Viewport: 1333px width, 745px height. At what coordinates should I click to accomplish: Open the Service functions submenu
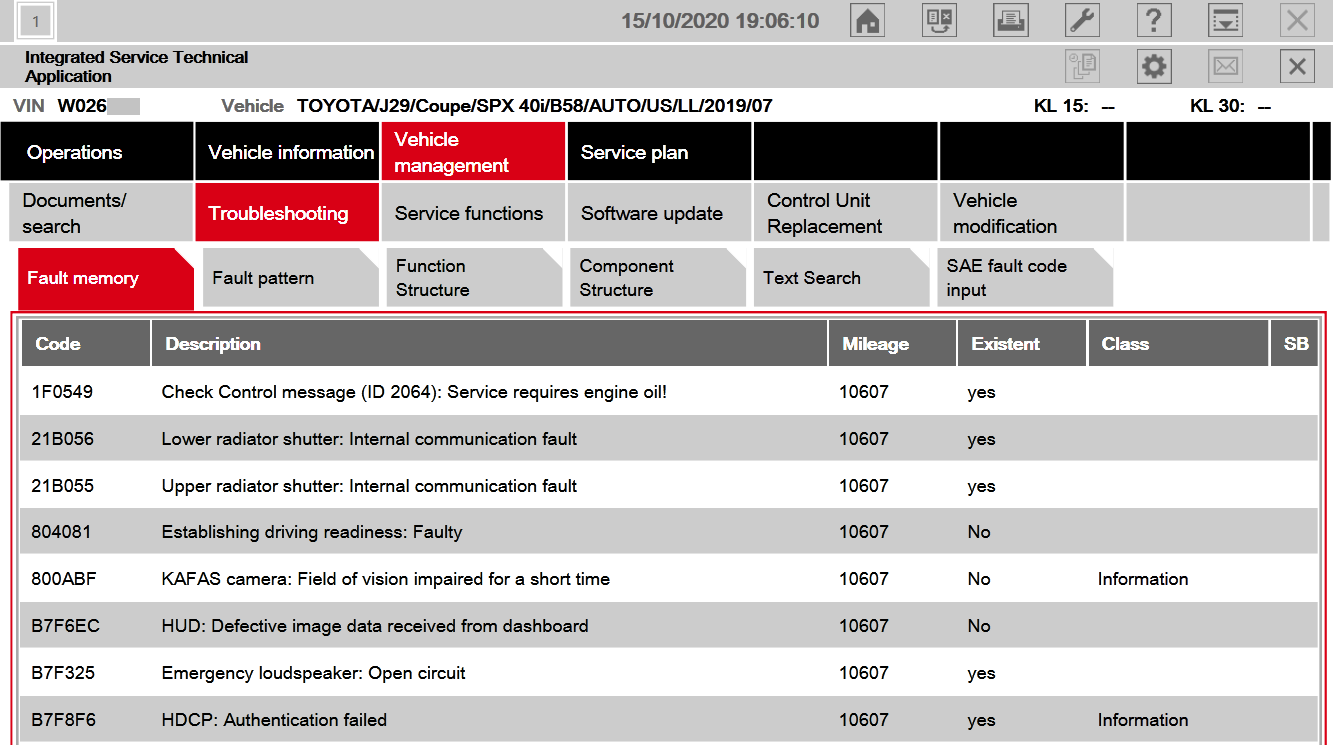tap(468, 213)
